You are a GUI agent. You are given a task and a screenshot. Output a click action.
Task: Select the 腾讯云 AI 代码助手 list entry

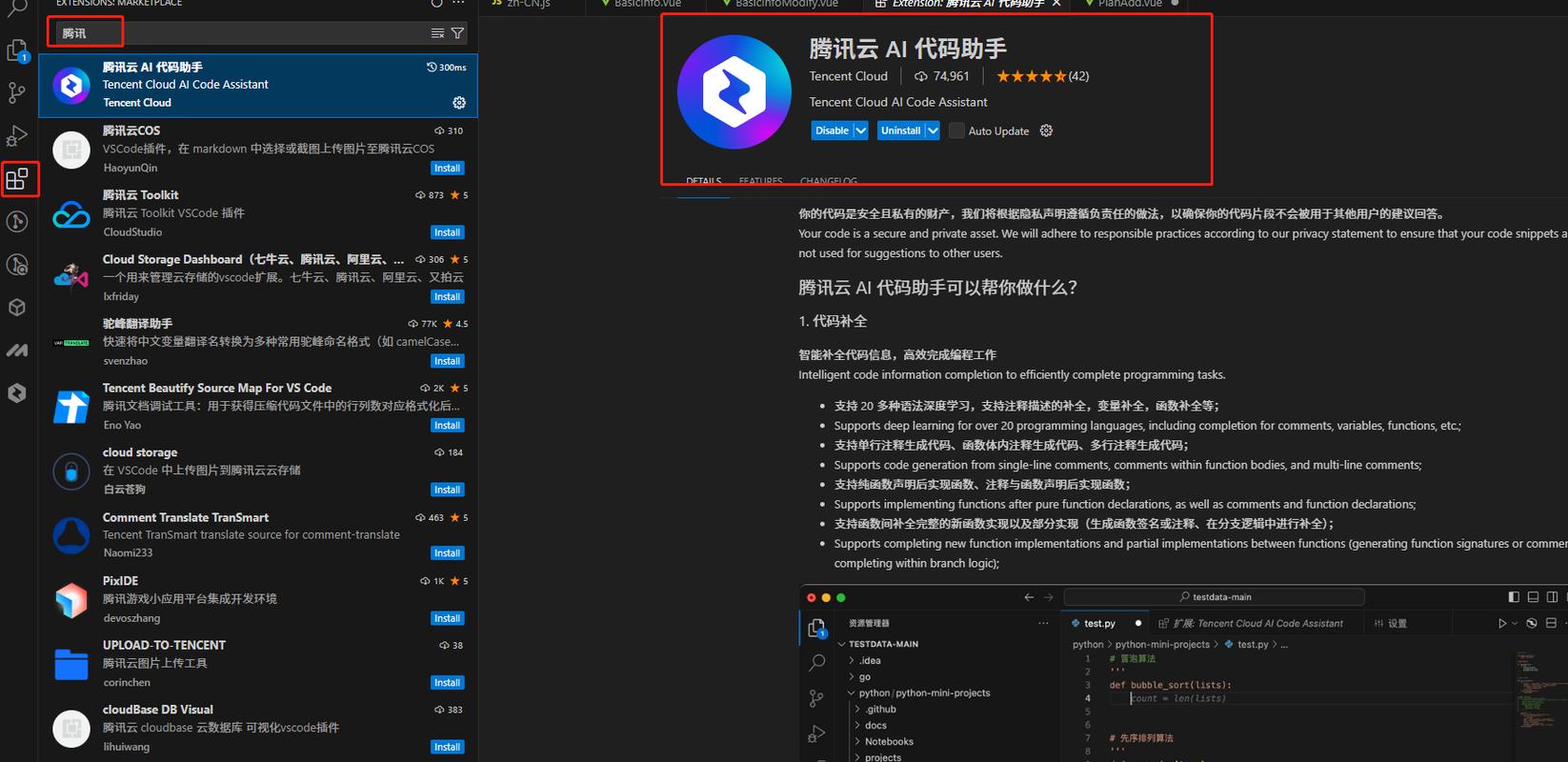[x=258, y=86]
